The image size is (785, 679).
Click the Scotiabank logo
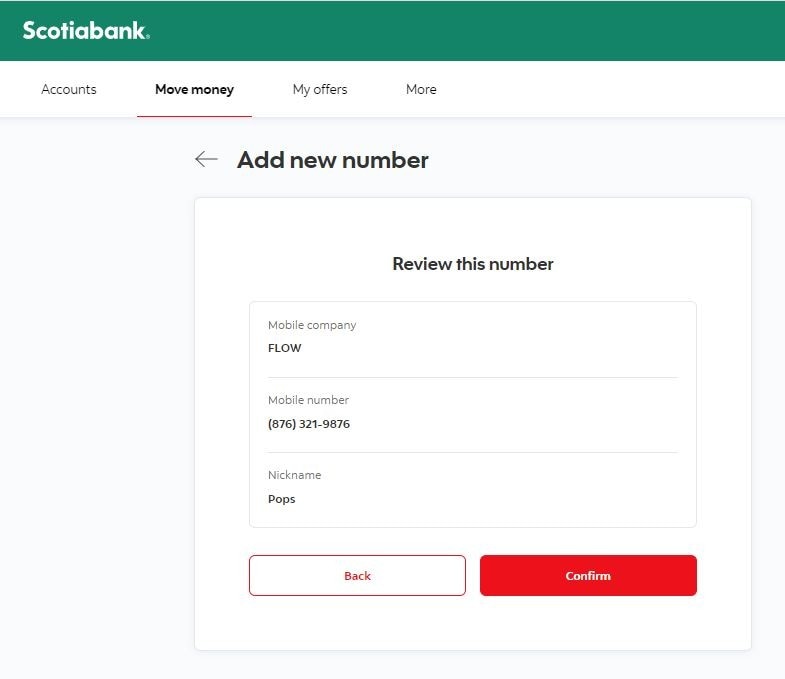tap(86, 31)
